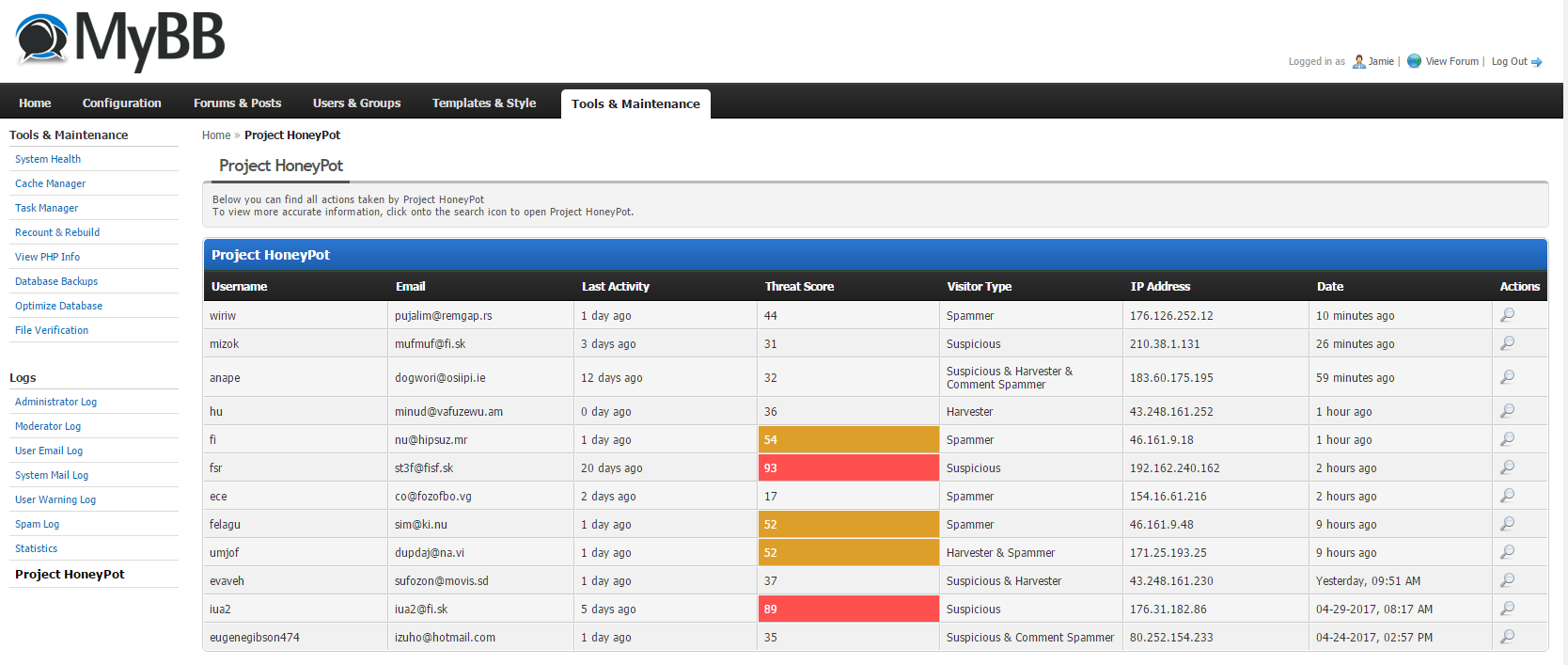Click the MyBB logo
Image resolution: width=1568 pixels, height=665 pixels.
(x=120, y=41)
